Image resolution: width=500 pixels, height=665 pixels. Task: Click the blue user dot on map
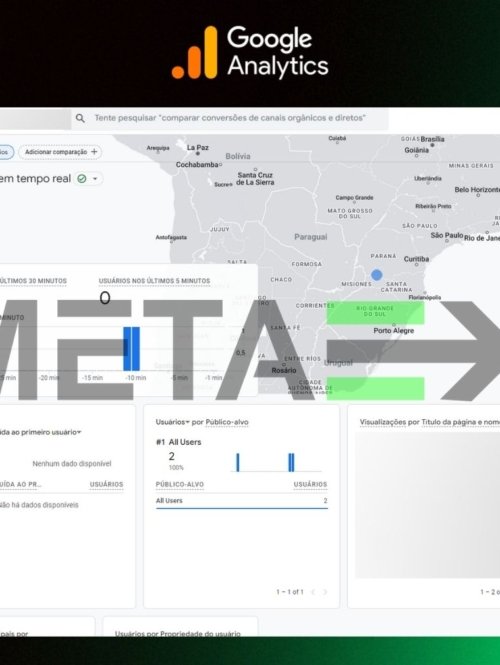[377, 275]
